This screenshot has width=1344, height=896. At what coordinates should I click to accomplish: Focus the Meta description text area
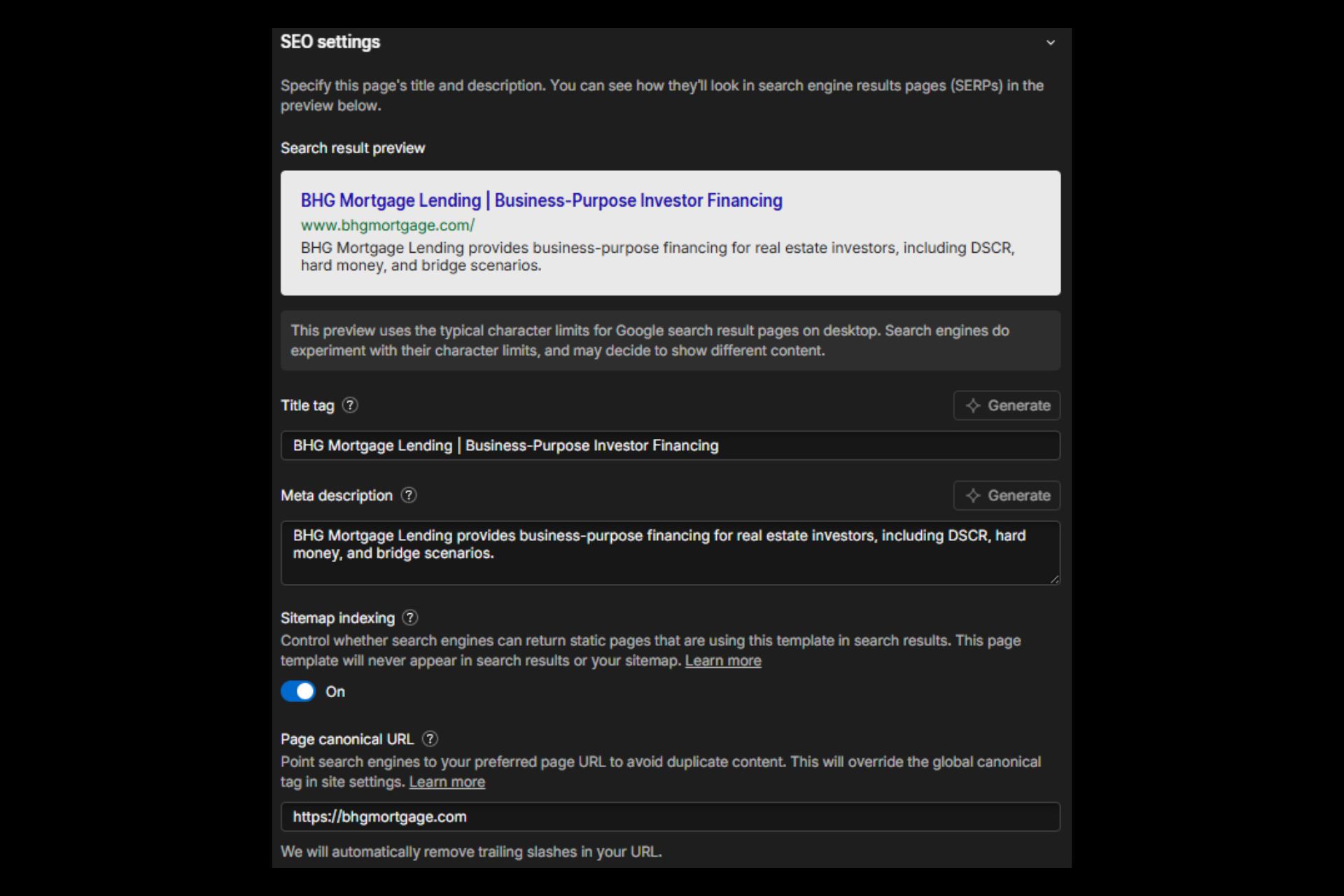[670, 553]
